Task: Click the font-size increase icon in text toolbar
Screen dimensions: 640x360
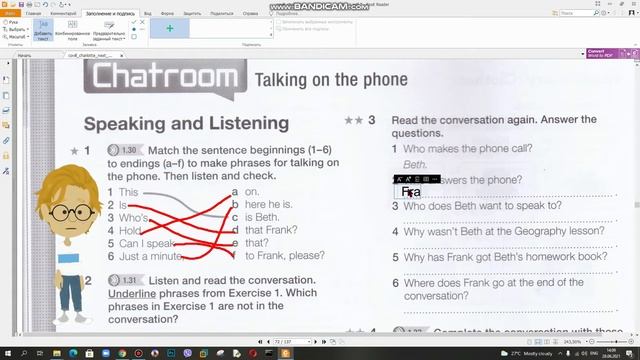Action: [408, 179]
